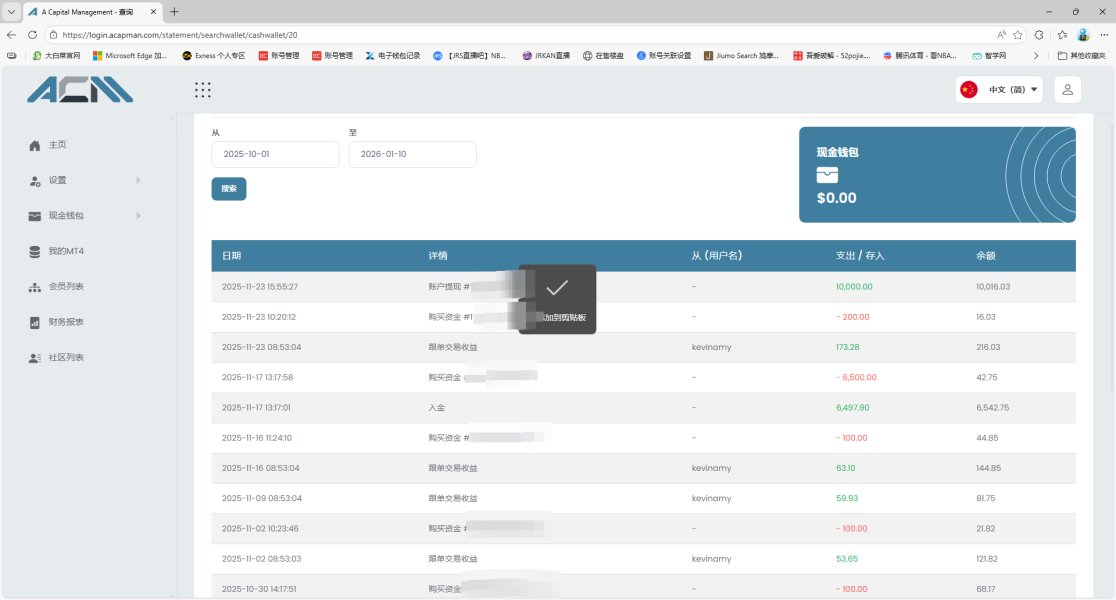Click the 至 end date field 2026-01-10
This screenshot has height=600, width=1116.
[412, 155]
